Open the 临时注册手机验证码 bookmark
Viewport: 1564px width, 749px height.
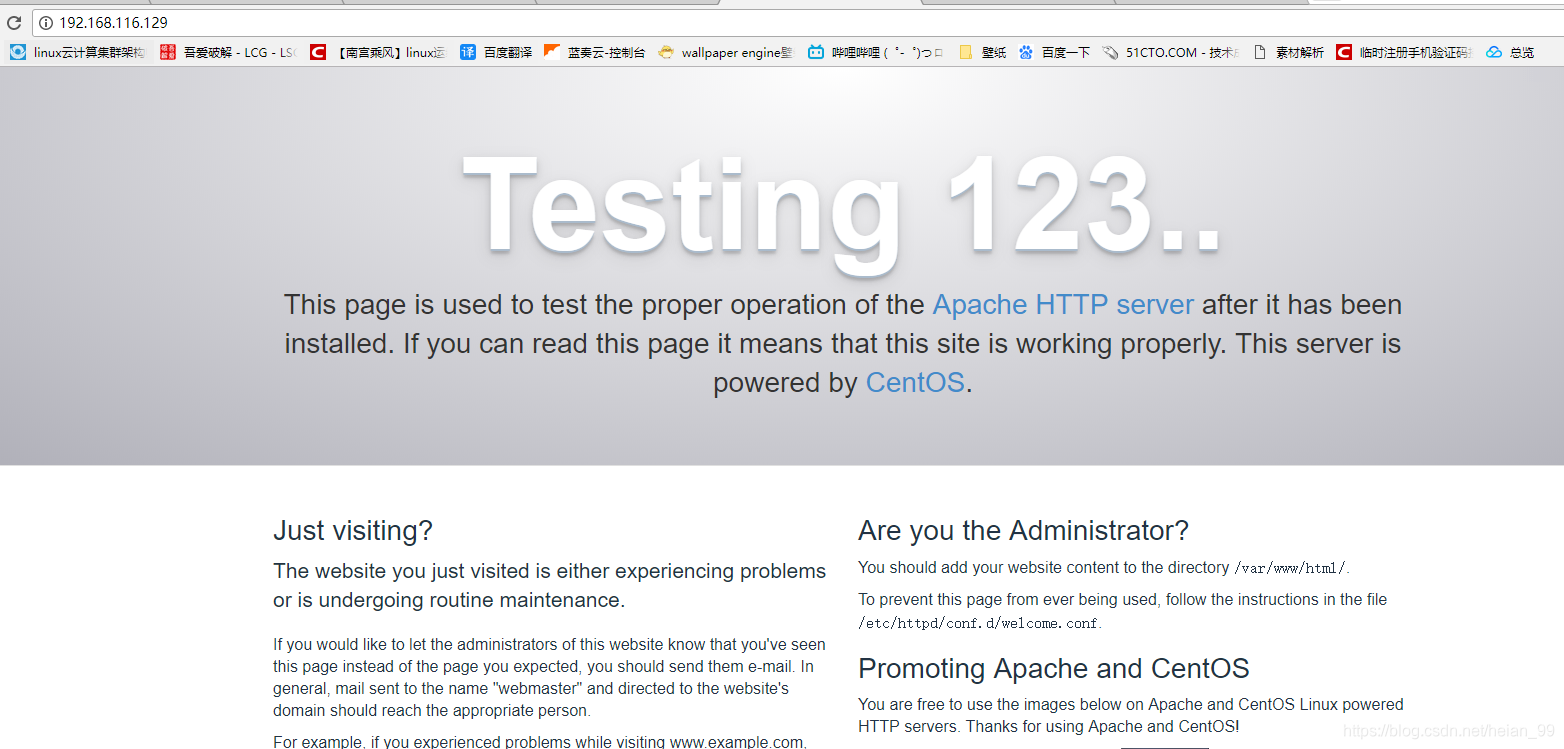coord(1404,52)
